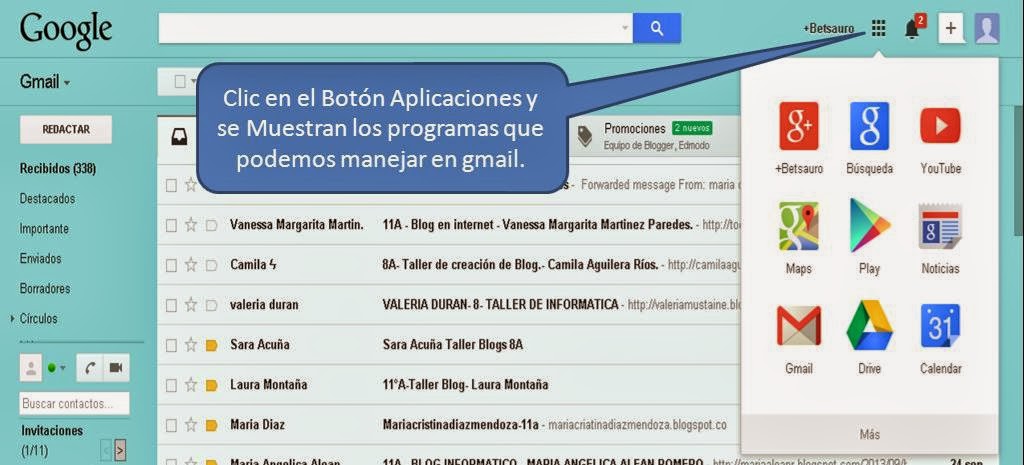This screenshot has width=1024, height=465.
Task: Open email '11A - Blog en internet'
Action: [x=537, y=225]
